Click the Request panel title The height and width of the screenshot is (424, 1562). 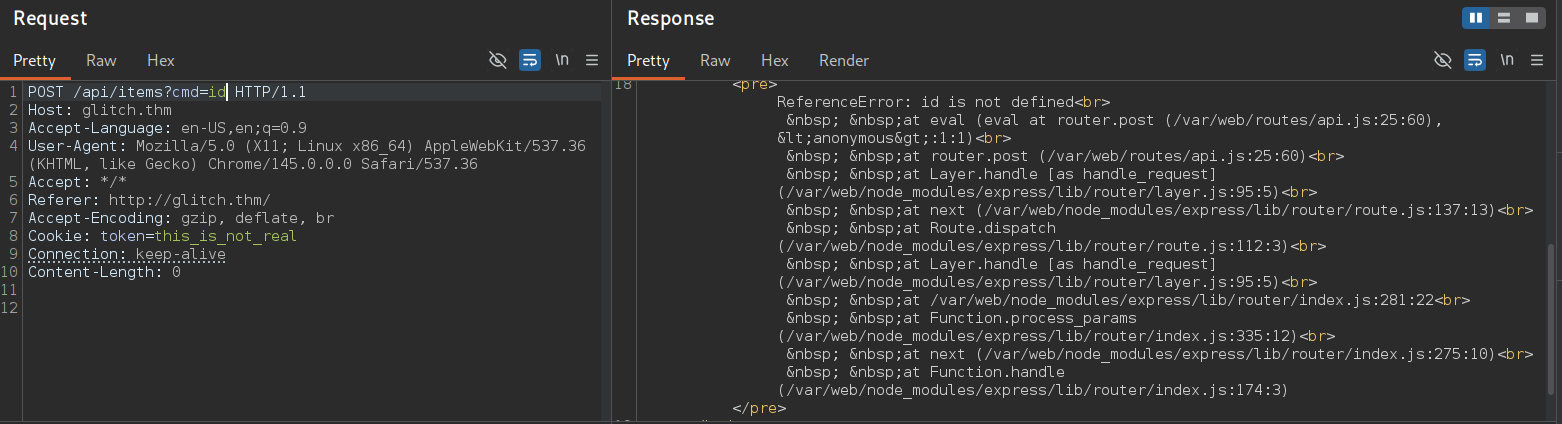click(50, 18)
